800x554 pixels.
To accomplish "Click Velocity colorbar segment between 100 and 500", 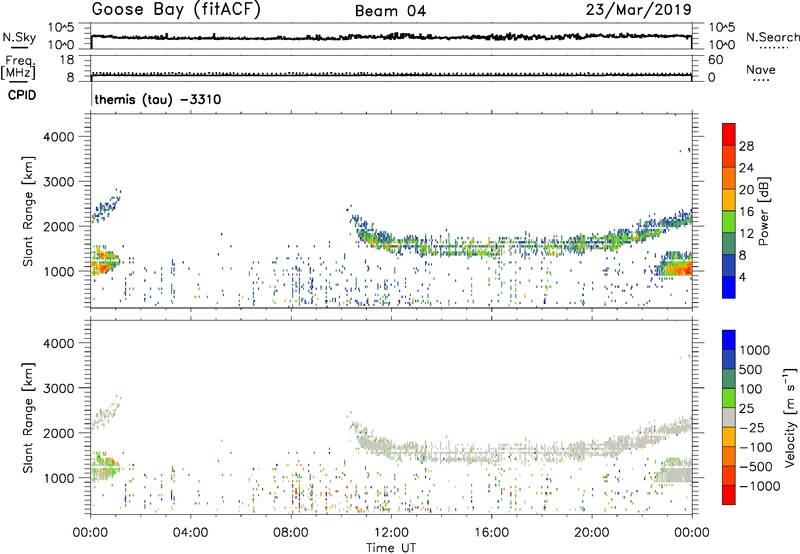I will click(x=729, y=379).
